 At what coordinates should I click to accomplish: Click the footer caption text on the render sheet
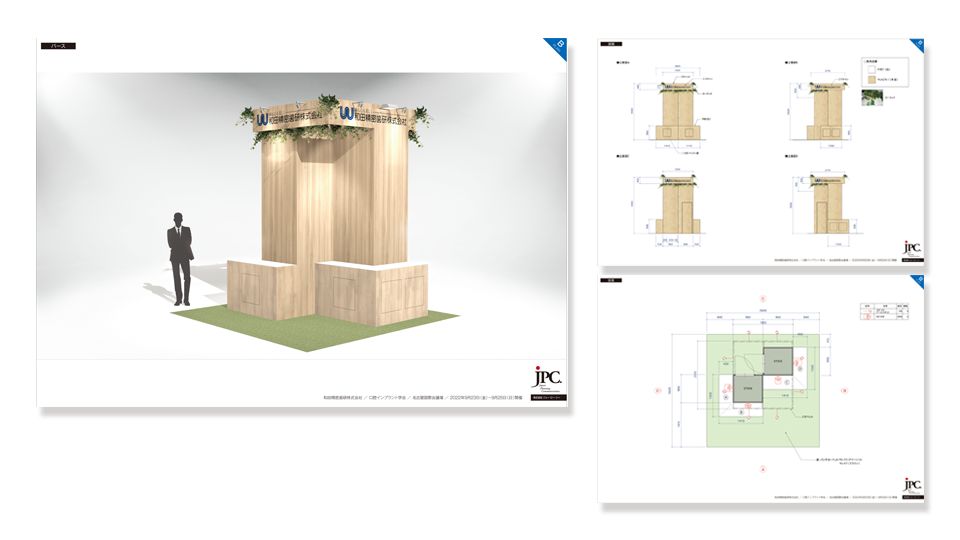pos(422,398)
